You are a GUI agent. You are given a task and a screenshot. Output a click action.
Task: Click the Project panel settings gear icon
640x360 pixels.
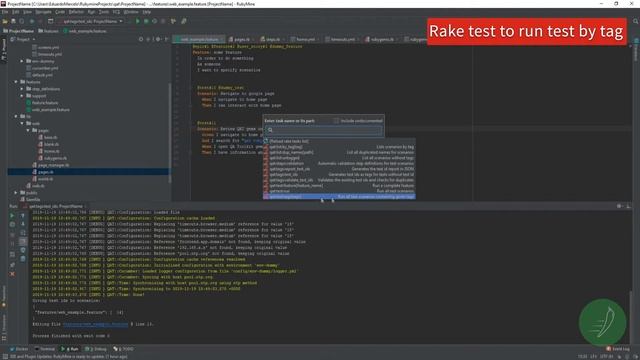(x=158, y=39)
